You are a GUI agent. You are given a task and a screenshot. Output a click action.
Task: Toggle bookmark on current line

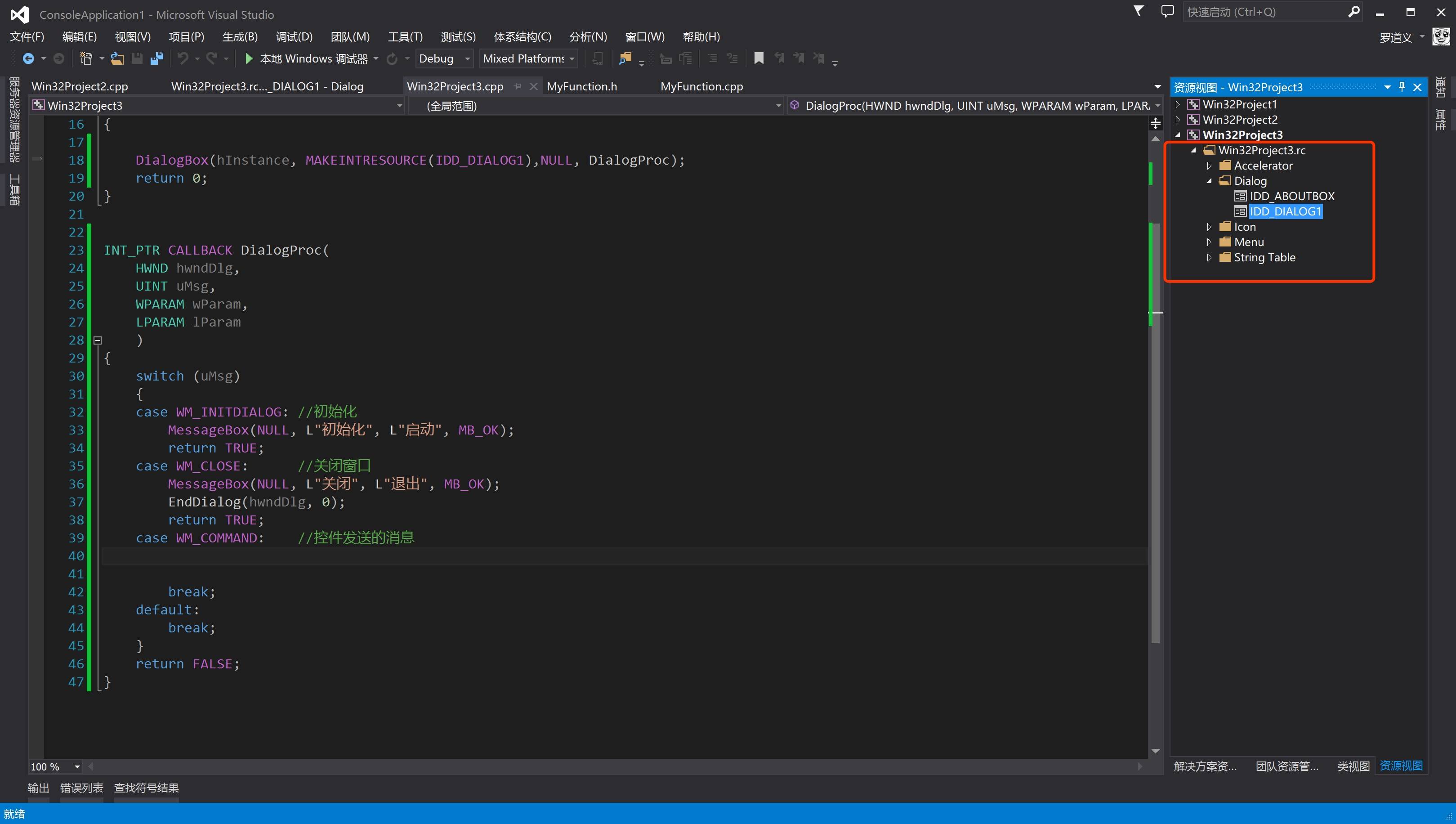[x=759, y=58]
